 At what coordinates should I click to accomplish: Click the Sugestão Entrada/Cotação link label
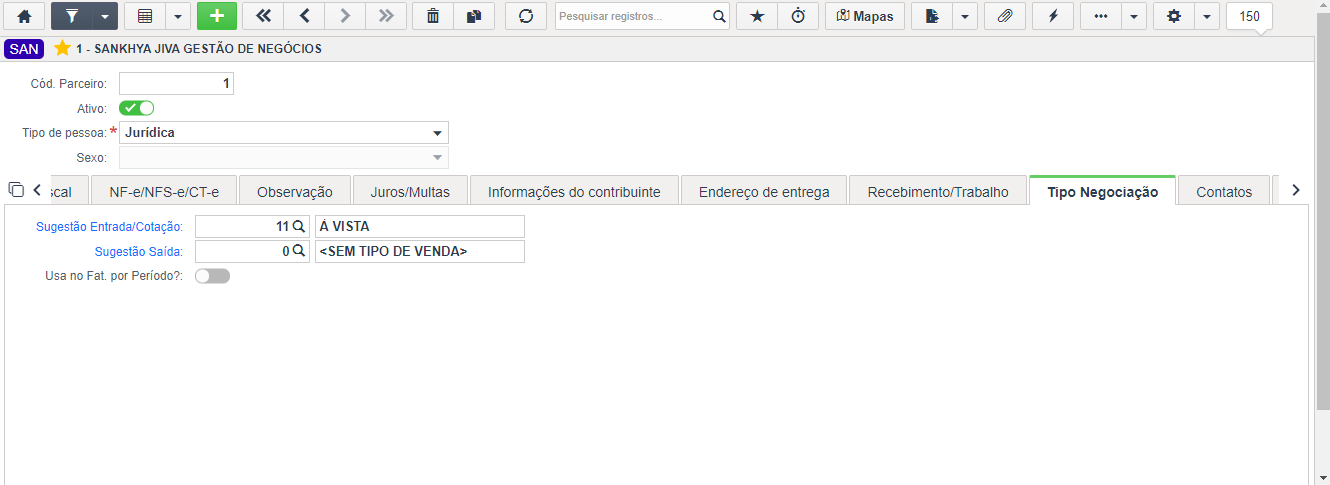coord(109,227)
